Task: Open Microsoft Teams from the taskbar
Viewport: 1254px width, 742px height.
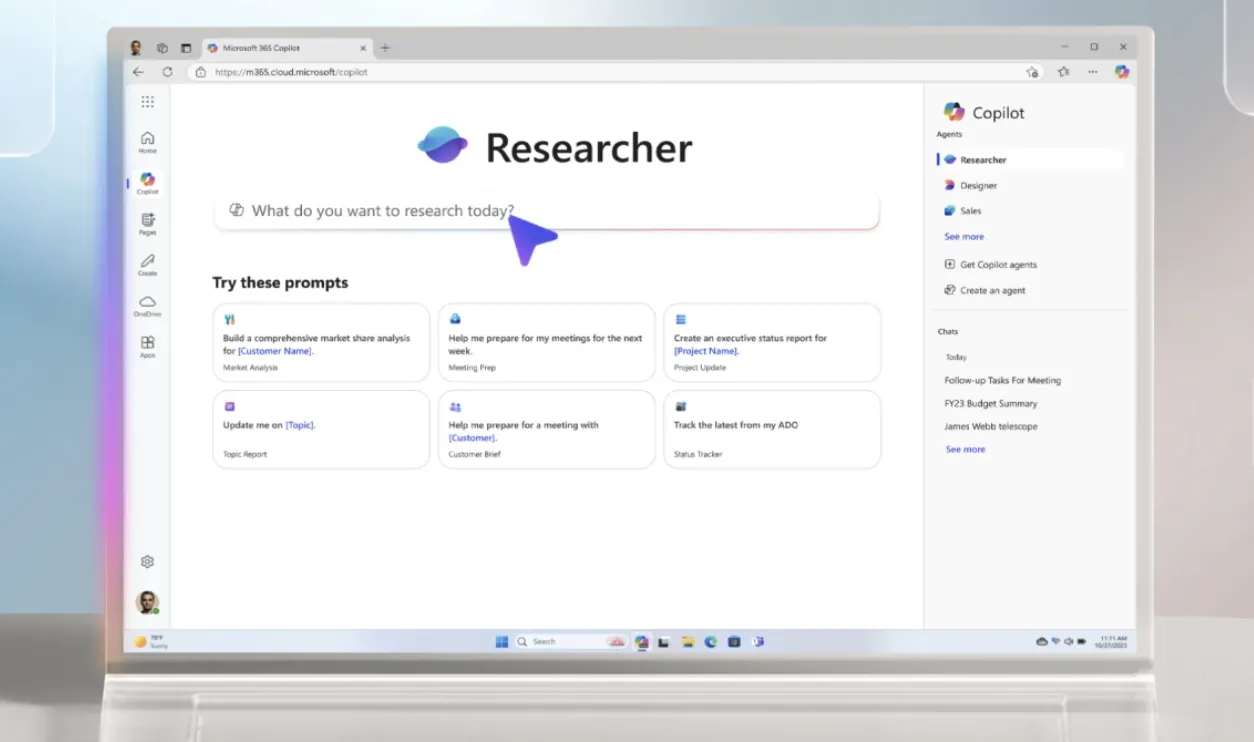Action: (x=758, y=642)
